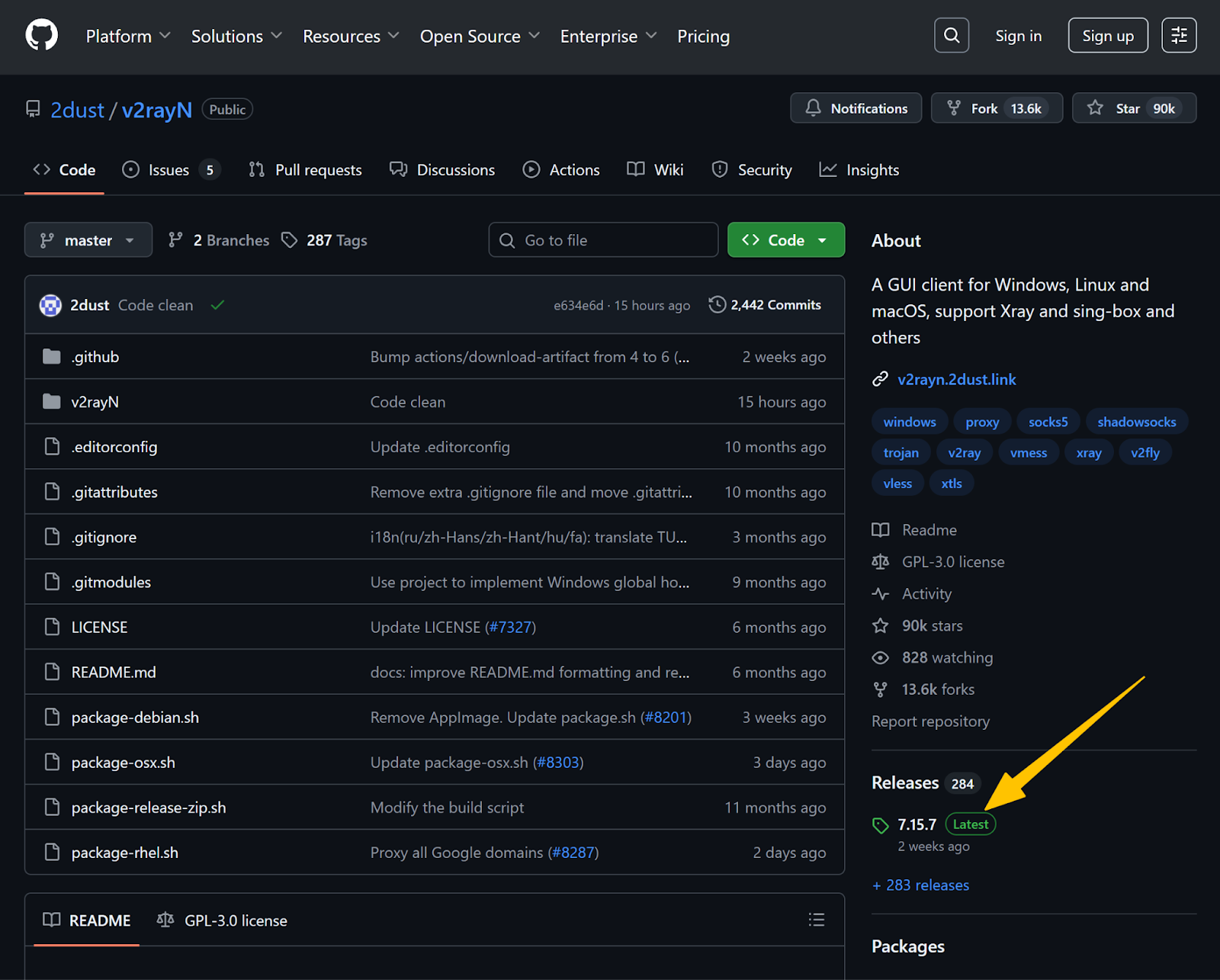Image resolution: width=1220 pixels, height=980 pixels.
Task: Expand the Platform navigation menu
Action: [127, 37]
